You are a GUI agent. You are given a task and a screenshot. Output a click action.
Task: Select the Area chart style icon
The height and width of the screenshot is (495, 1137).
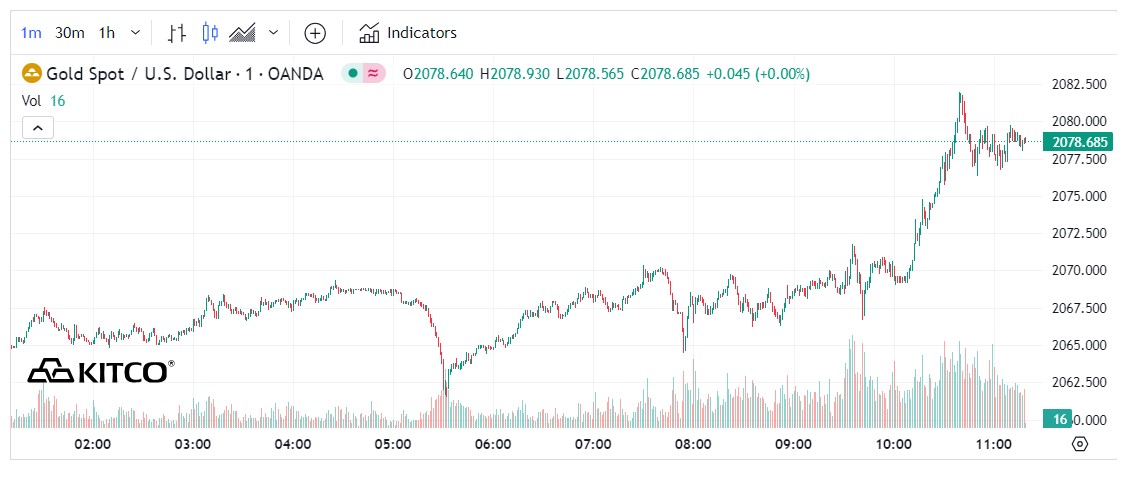242,33
